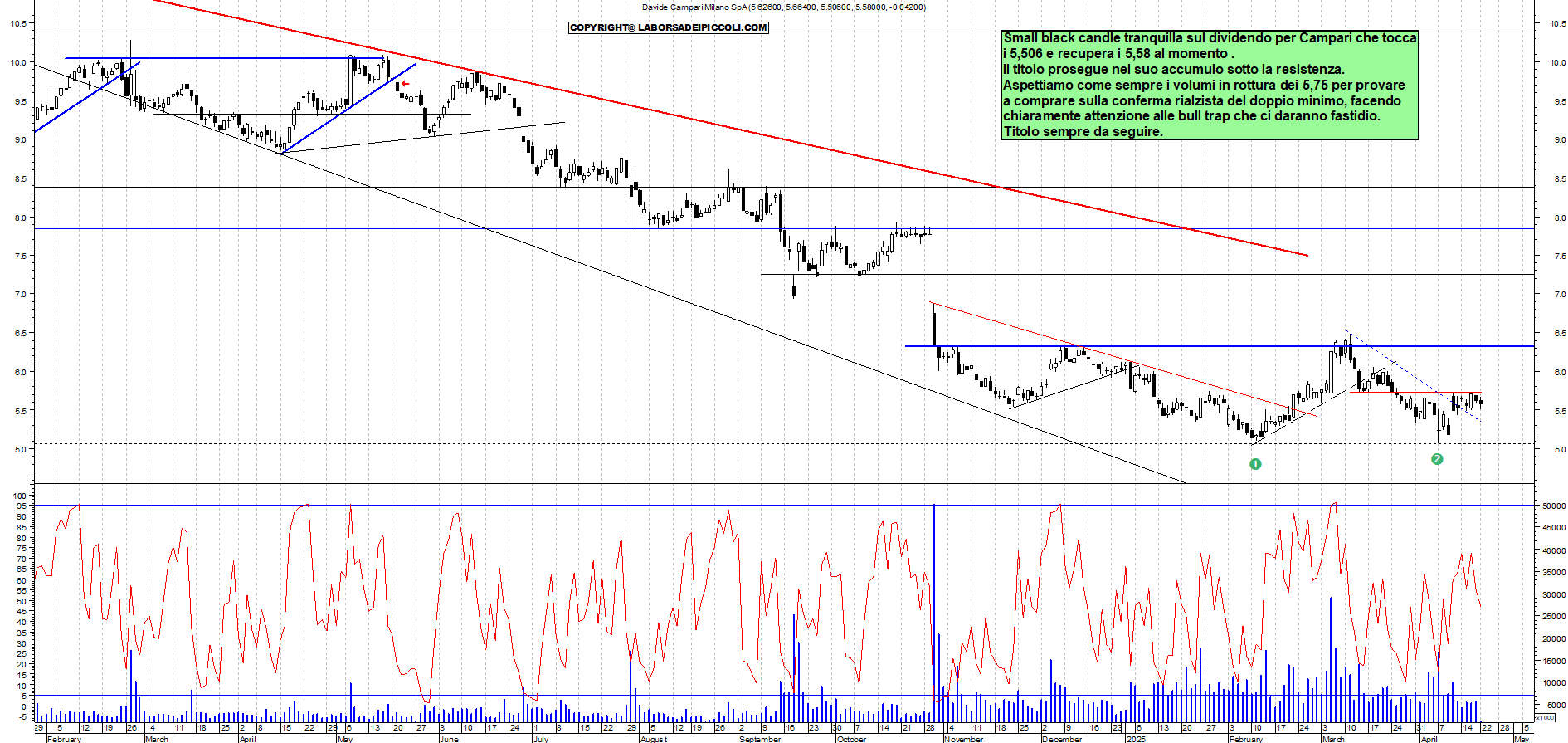1568x743 pixels.
Task: Click the October label on the time axis
Action: pos(851,739)
